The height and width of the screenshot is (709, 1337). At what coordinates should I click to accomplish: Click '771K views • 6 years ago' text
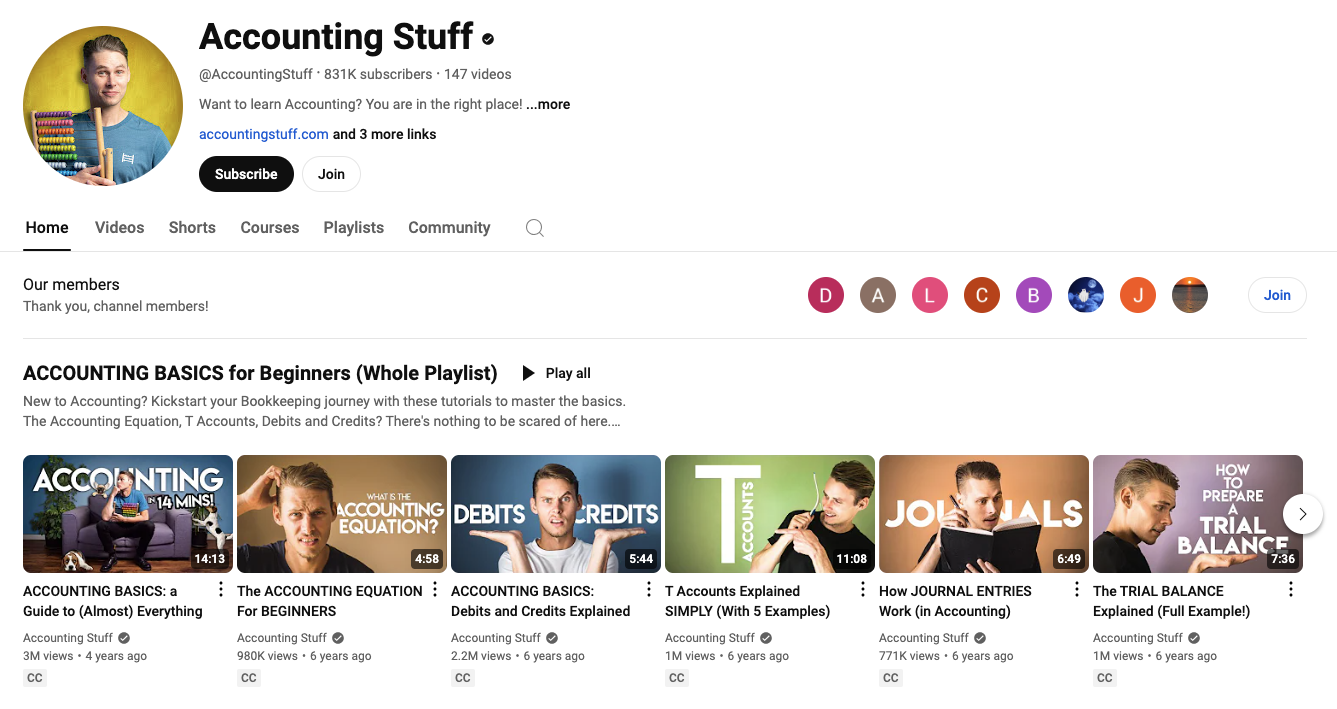point(946,656)
